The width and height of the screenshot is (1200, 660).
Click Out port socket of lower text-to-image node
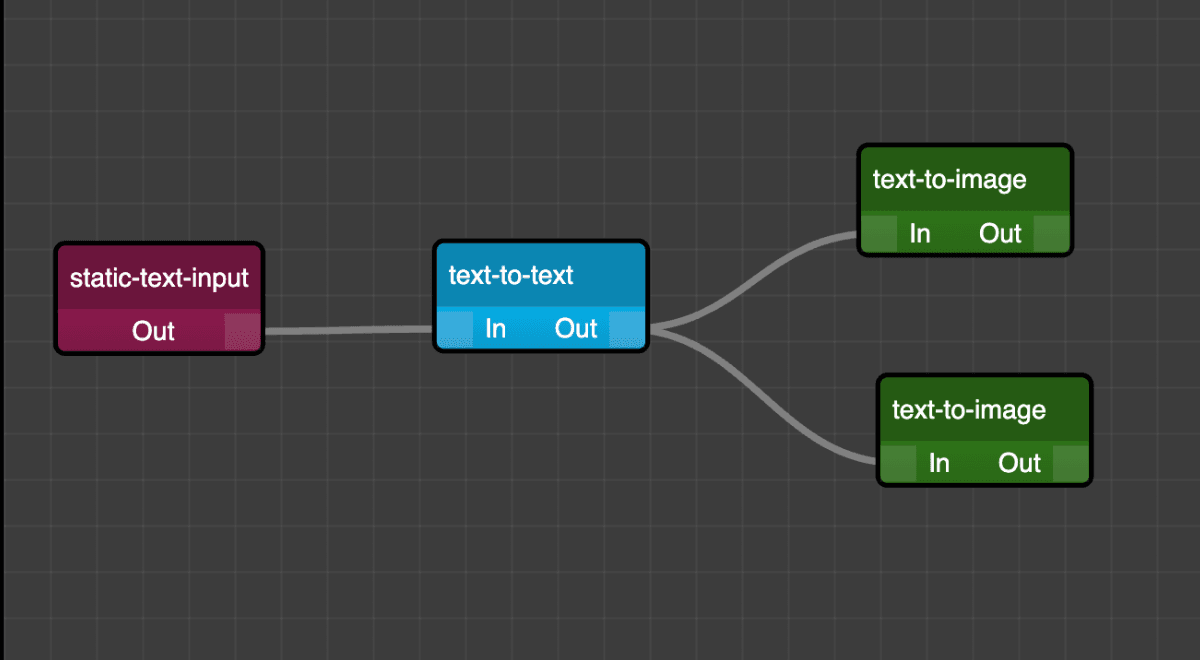[x=1070, y=464]
